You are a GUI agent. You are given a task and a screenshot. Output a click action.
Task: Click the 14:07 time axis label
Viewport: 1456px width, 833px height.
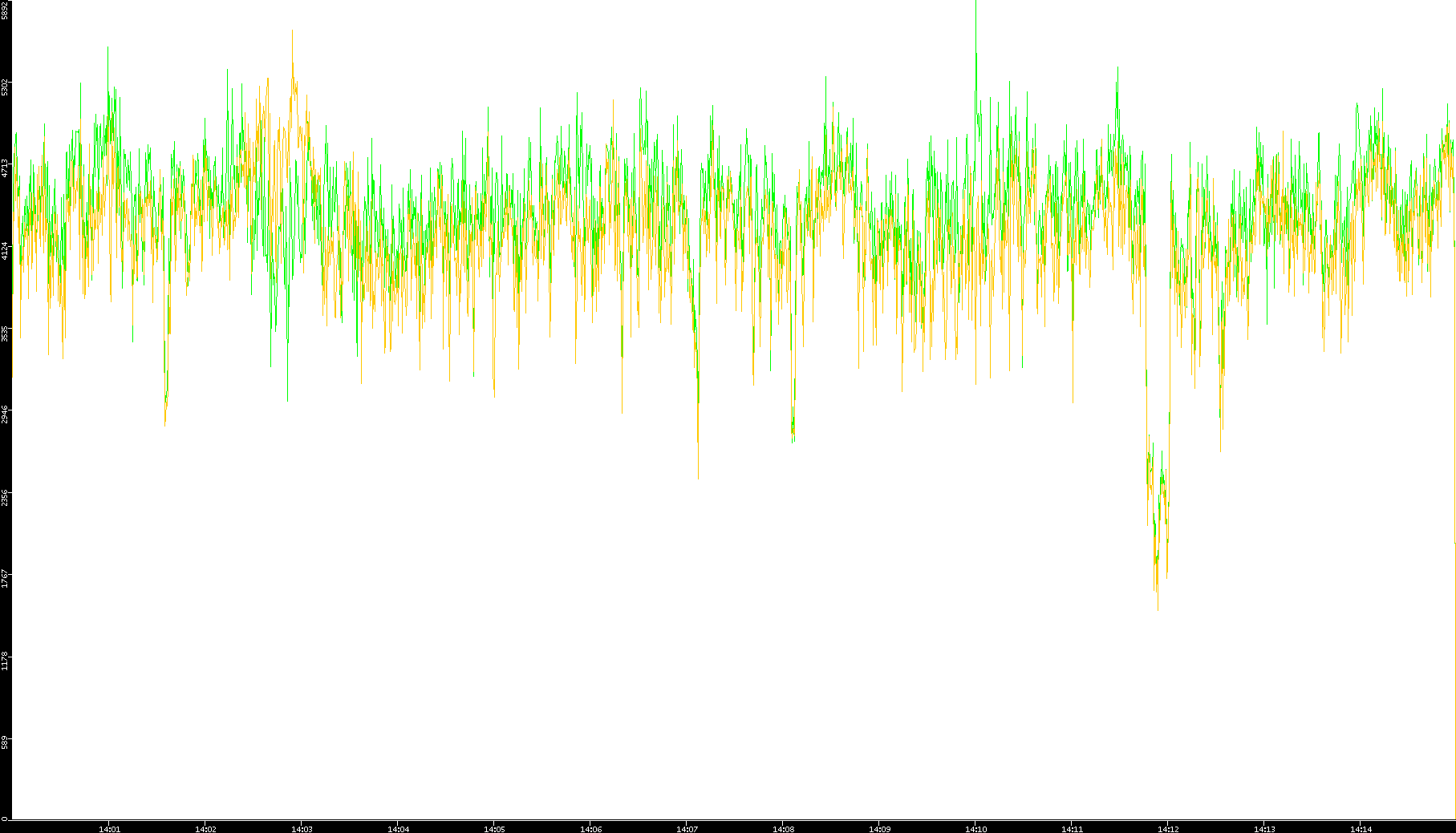(x=687, y=828)
